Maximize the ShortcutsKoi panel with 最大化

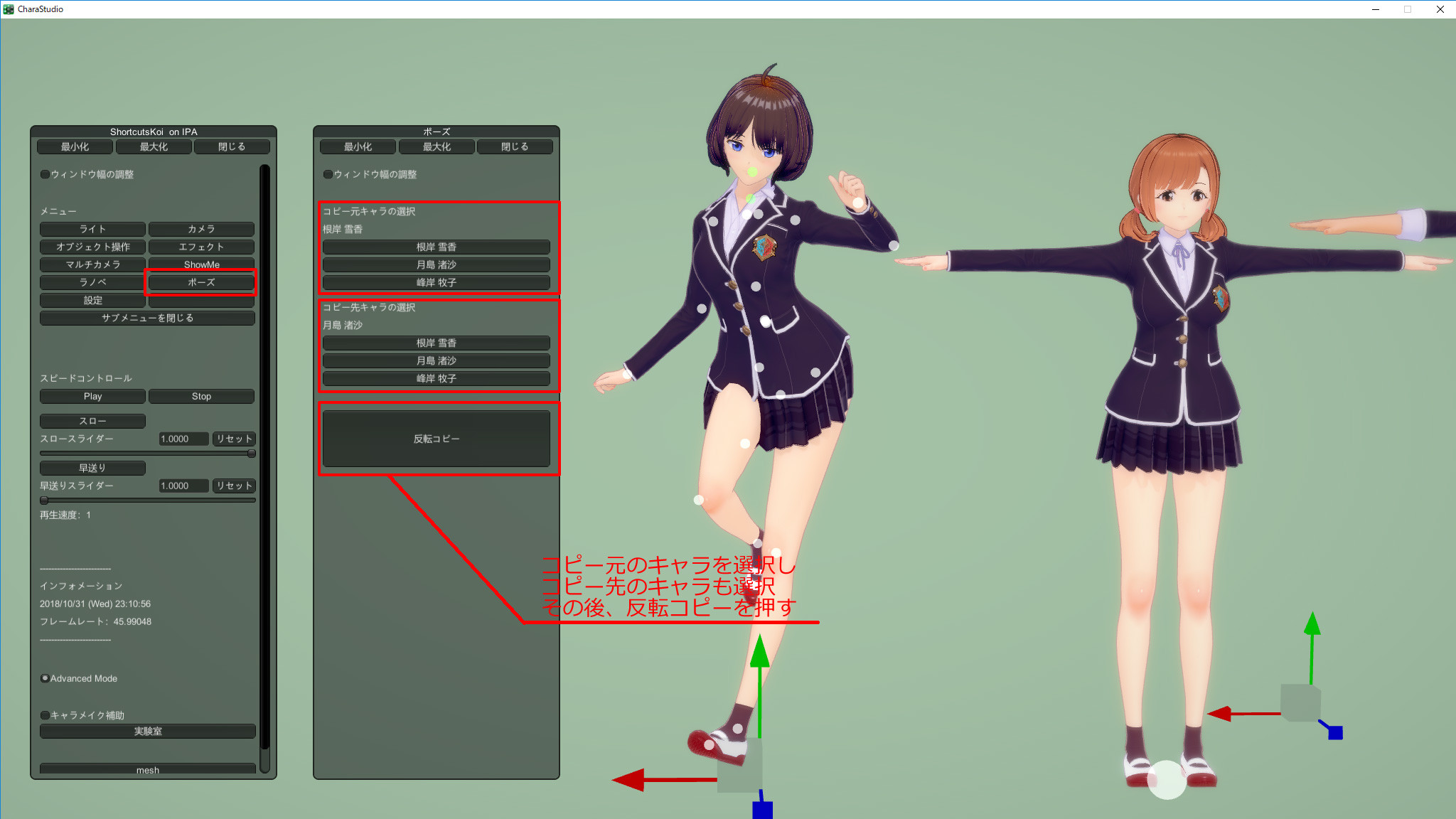[154, 146]
